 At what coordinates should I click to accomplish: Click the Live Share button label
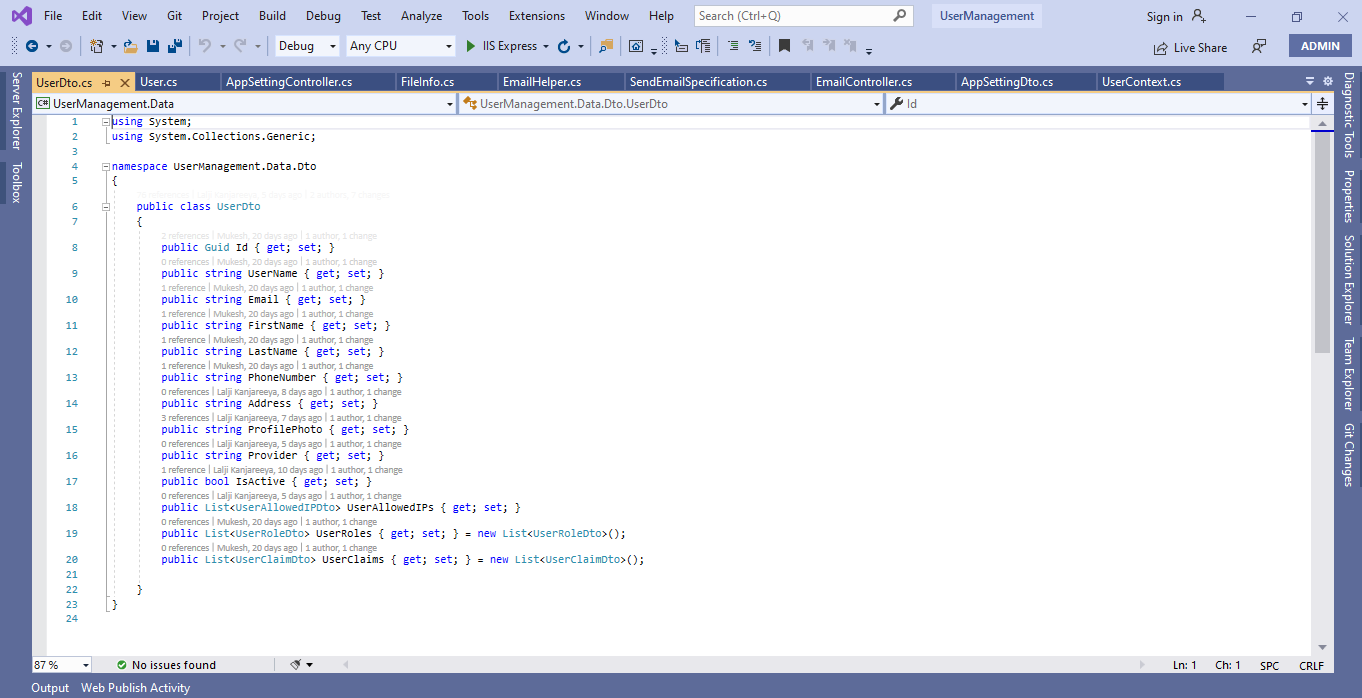click(x=1200, y=47)
